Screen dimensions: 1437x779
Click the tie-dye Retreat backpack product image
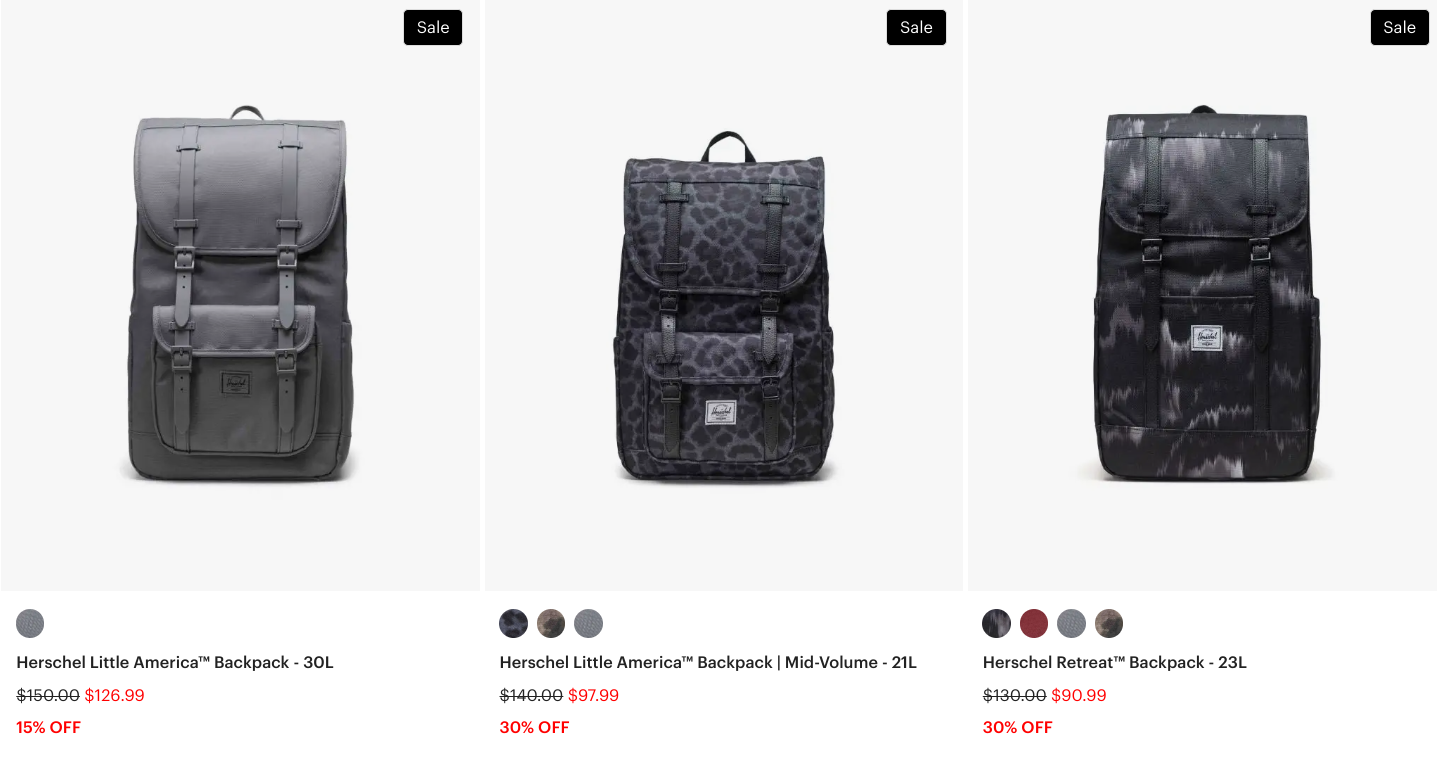1206,295
